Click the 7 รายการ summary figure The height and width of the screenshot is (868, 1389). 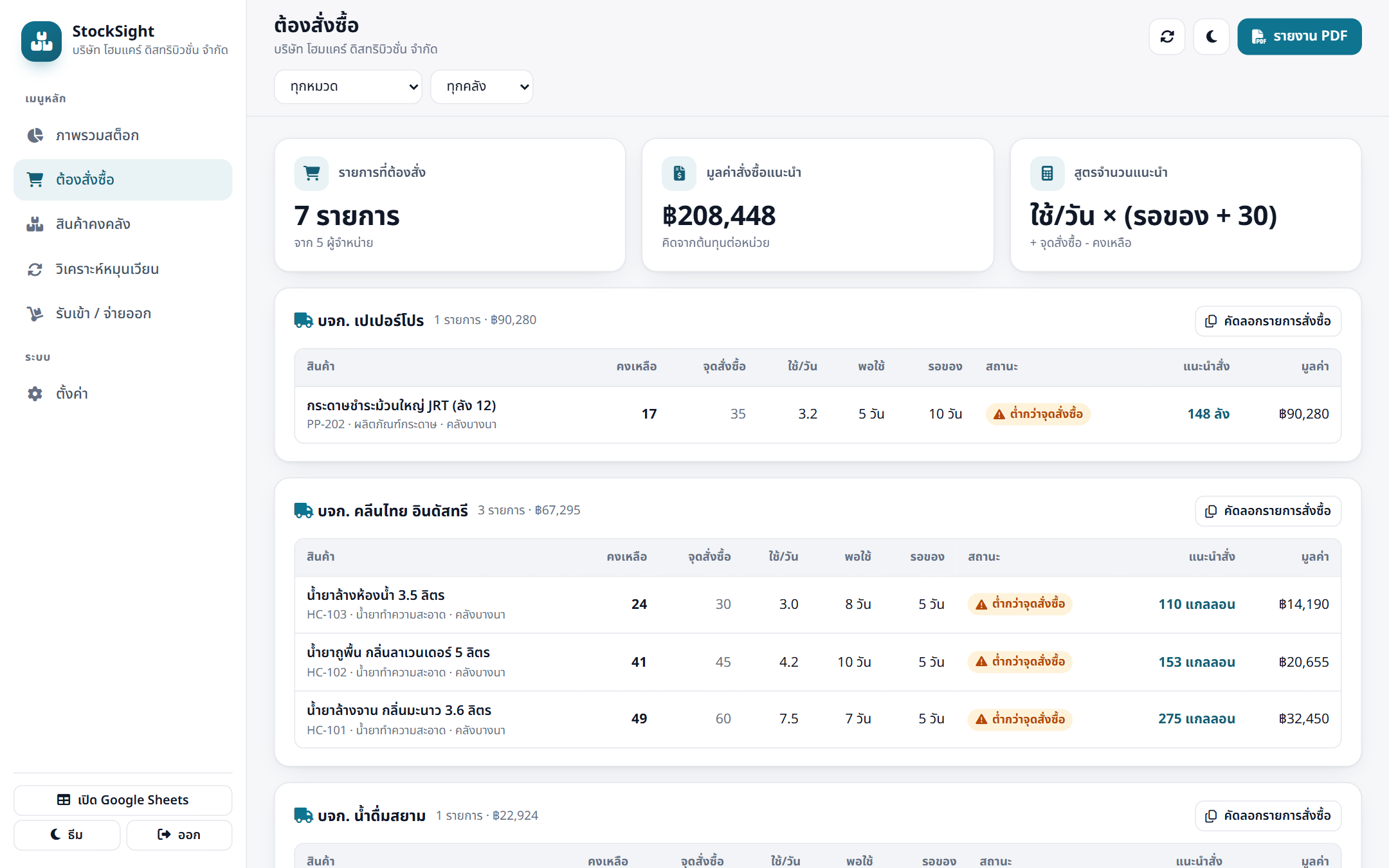347,215
